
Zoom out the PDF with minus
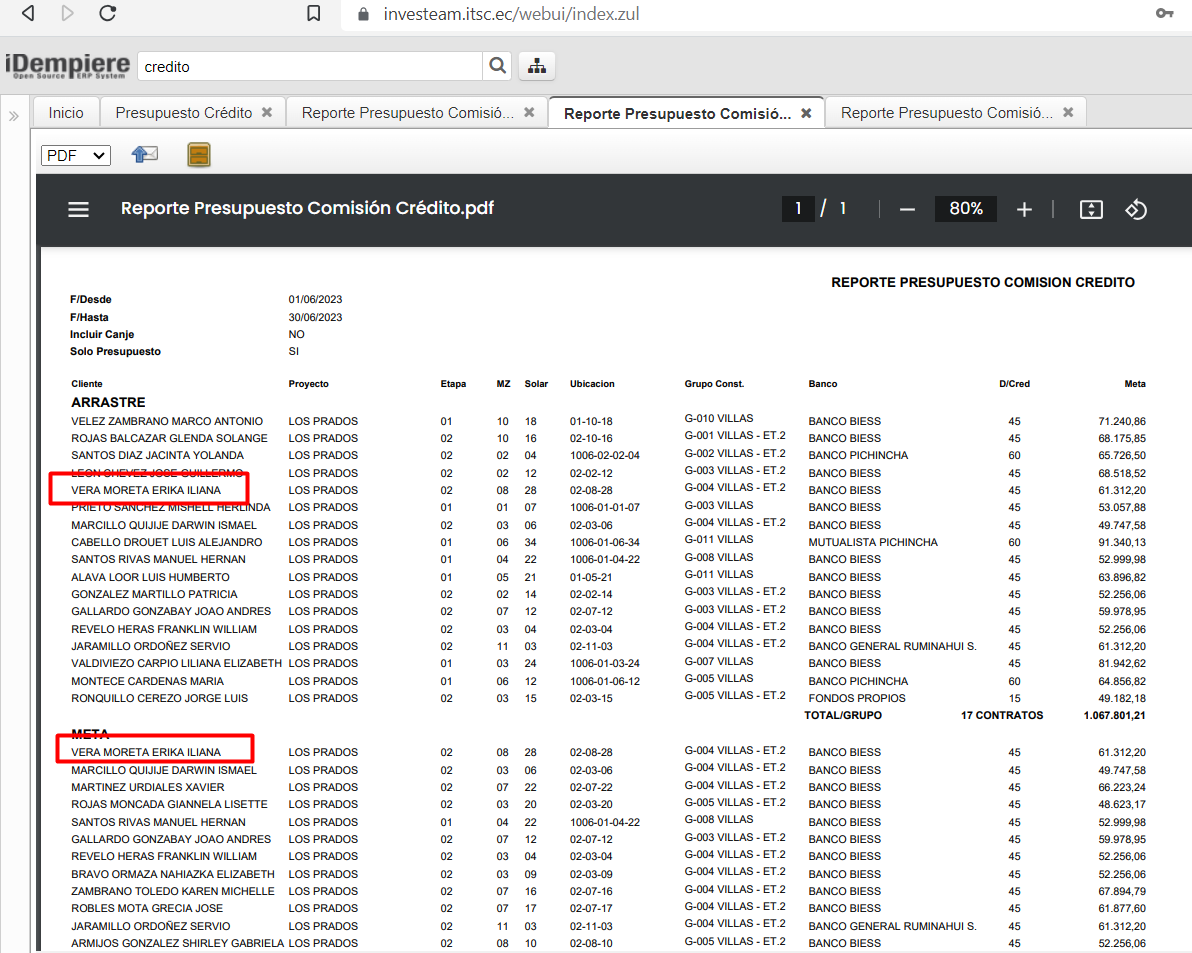coord(907,209)
